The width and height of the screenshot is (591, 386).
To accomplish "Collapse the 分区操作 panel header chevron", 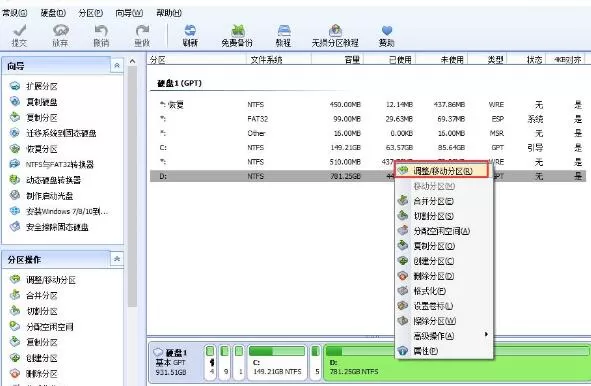I will pos(117,259).
